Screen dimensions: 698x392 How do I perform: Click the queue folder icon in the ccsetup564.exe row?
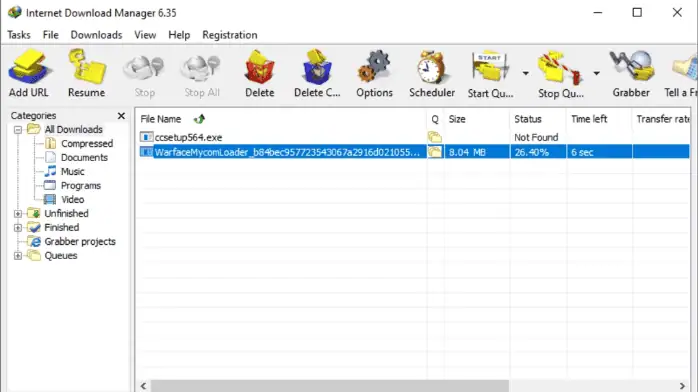[435, 137]
